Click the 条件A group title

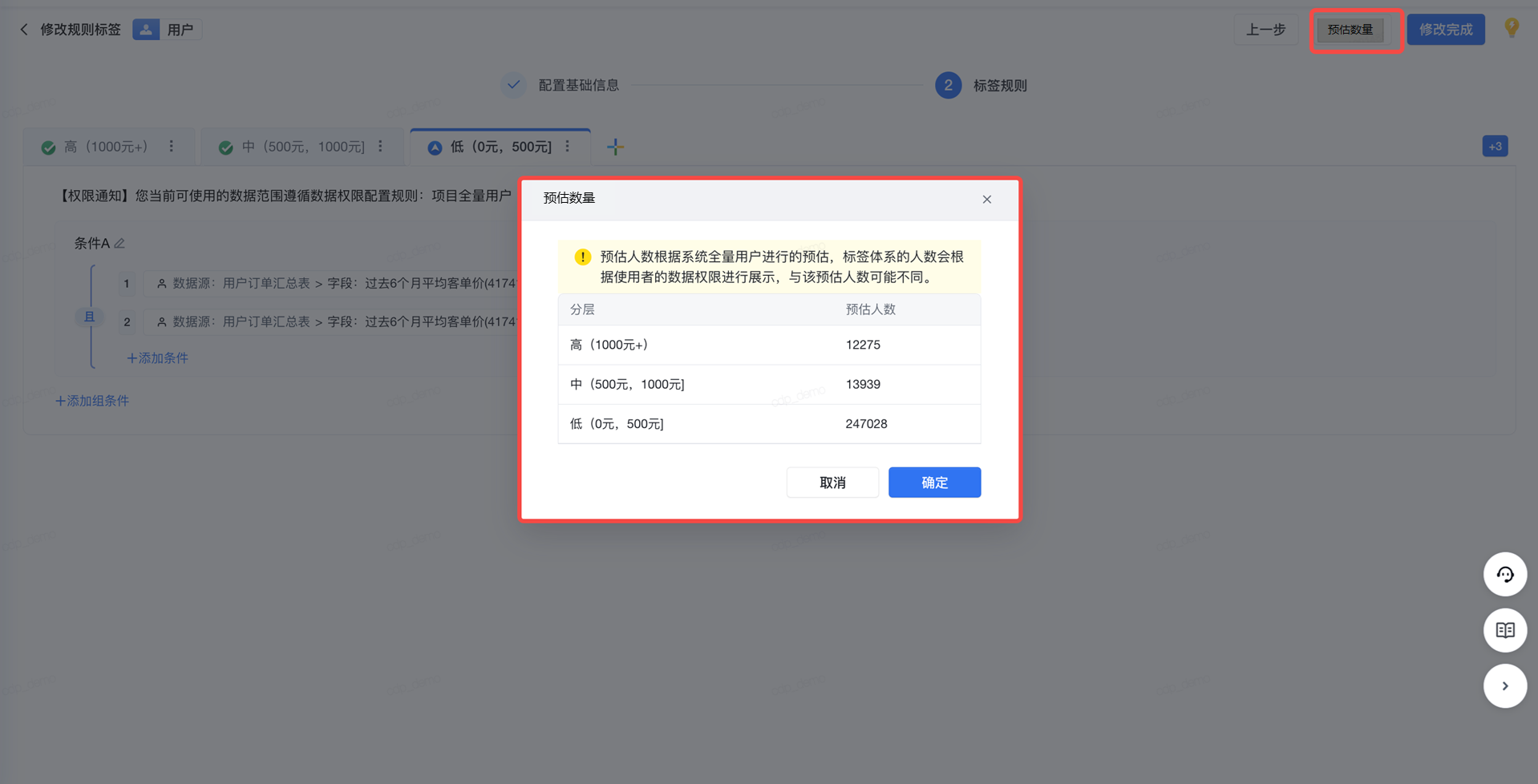click(x=91, y=243)
